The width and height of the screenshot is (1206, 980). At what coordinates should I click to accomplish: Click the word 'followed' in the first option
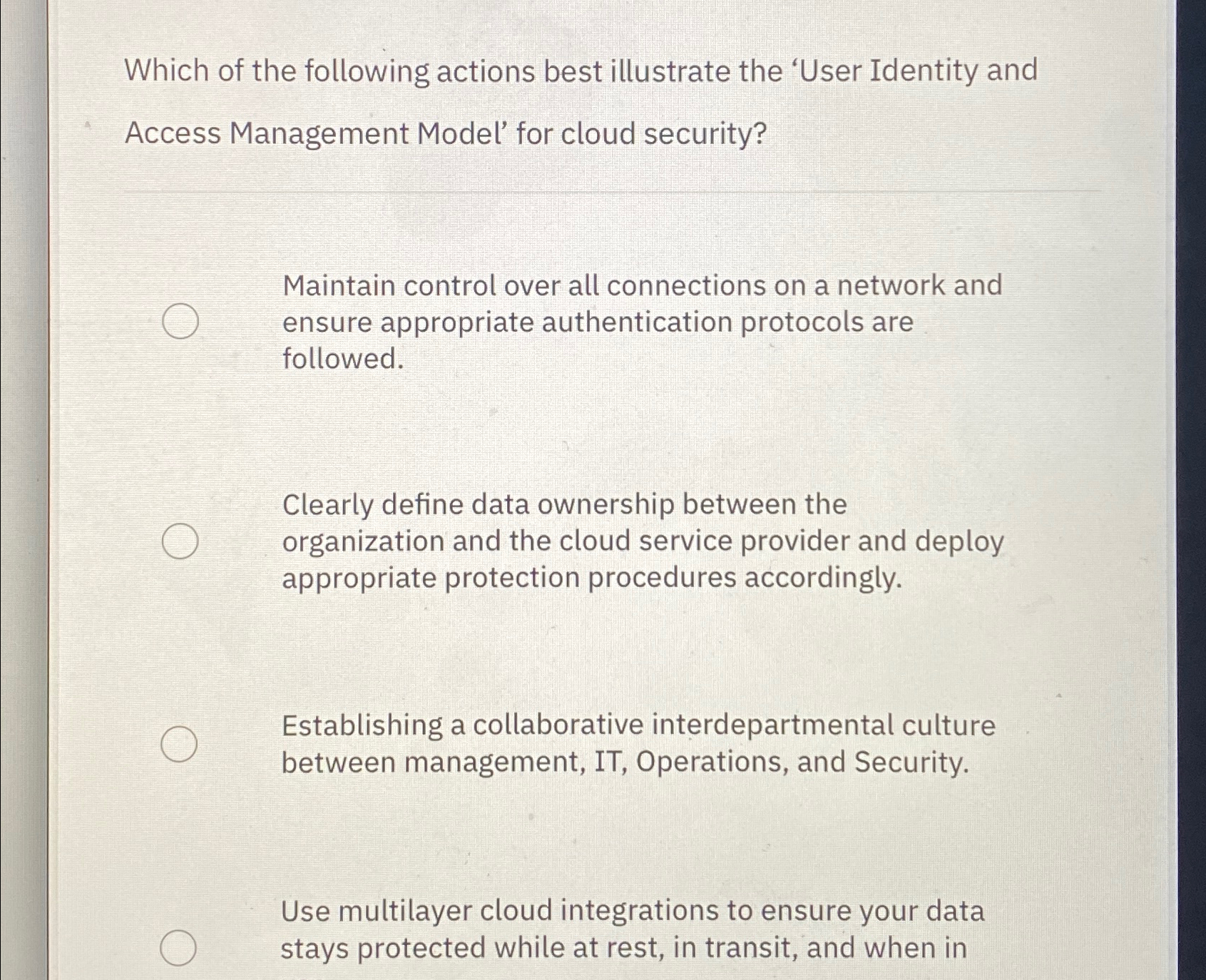click(x=339, y=359)
